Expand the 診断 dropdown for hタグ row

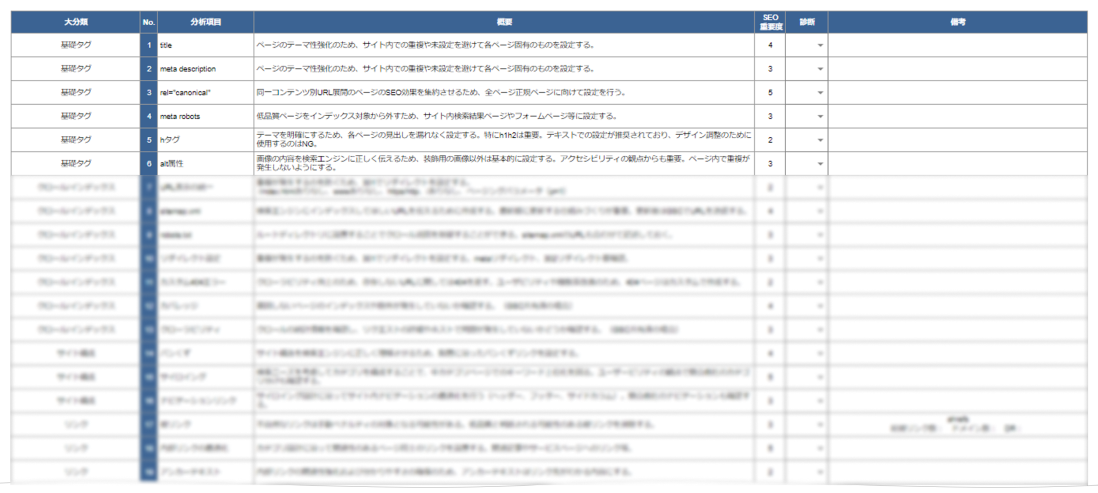[820, 140]
